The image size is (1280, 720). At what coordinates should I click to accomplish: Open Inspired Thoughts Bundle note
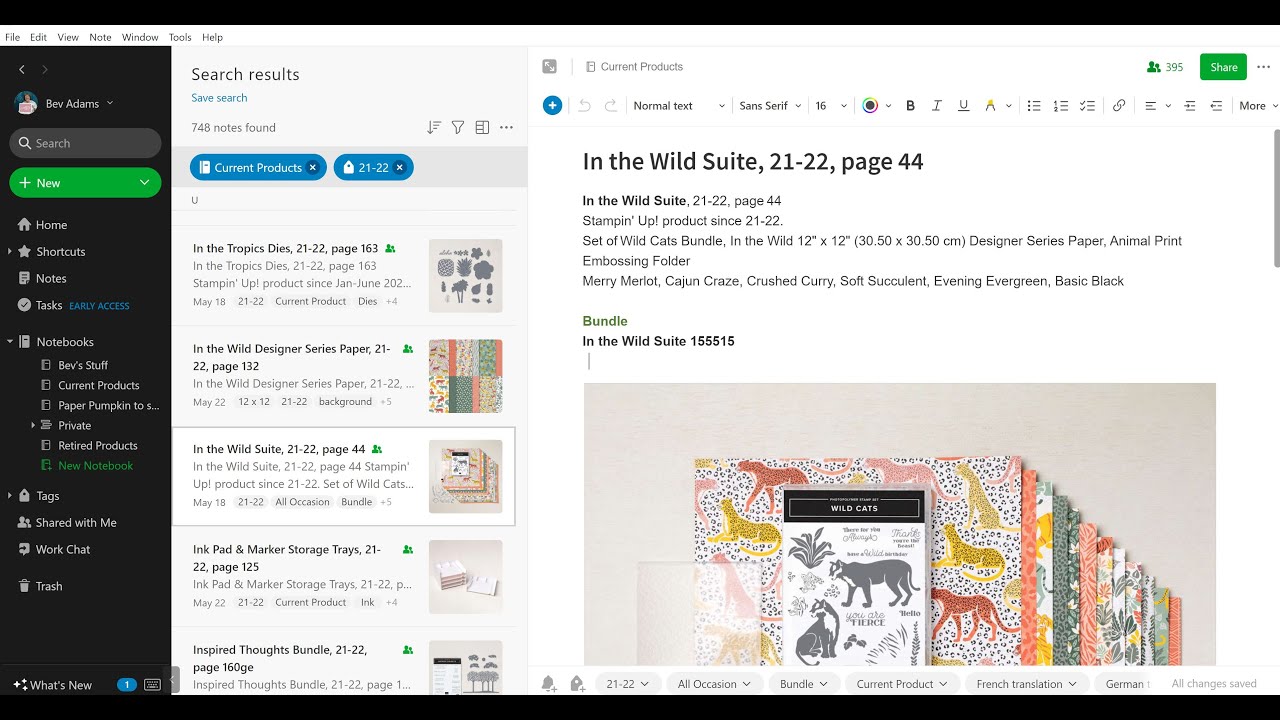pyautogui.click(x=345, y=666)
